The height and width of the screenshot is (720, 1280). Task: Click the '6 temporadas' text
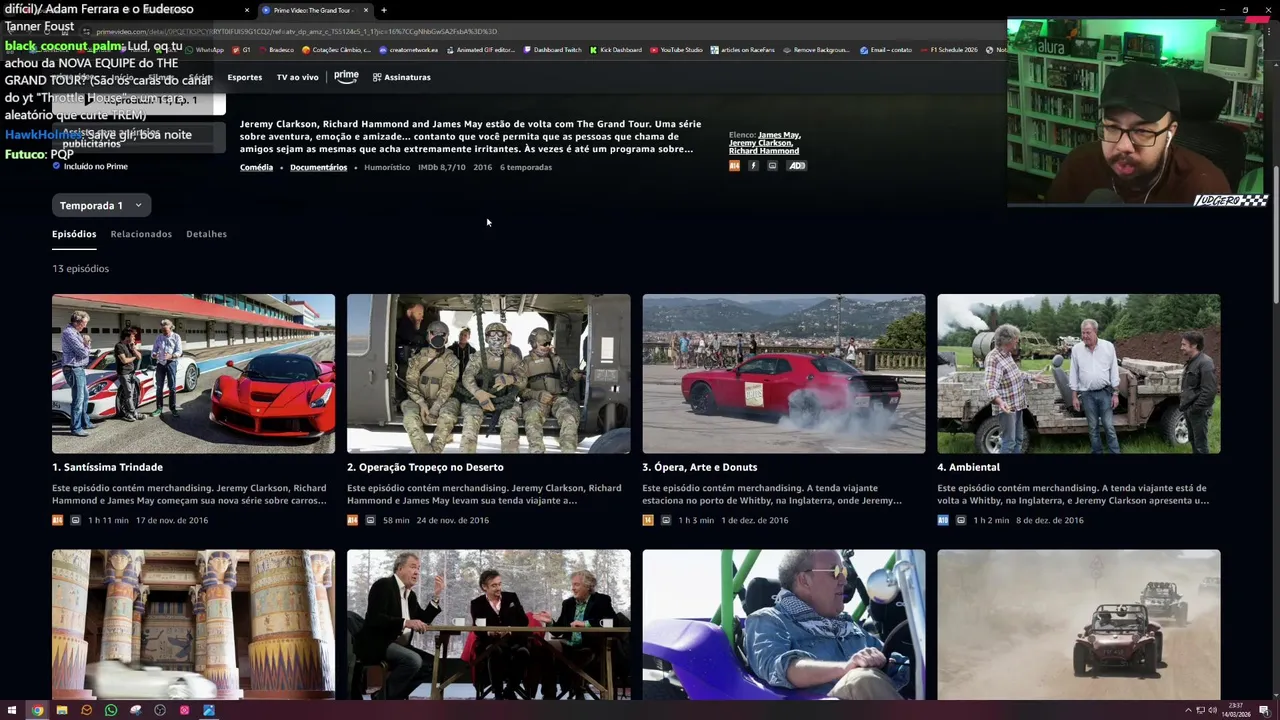click(526, 167)
